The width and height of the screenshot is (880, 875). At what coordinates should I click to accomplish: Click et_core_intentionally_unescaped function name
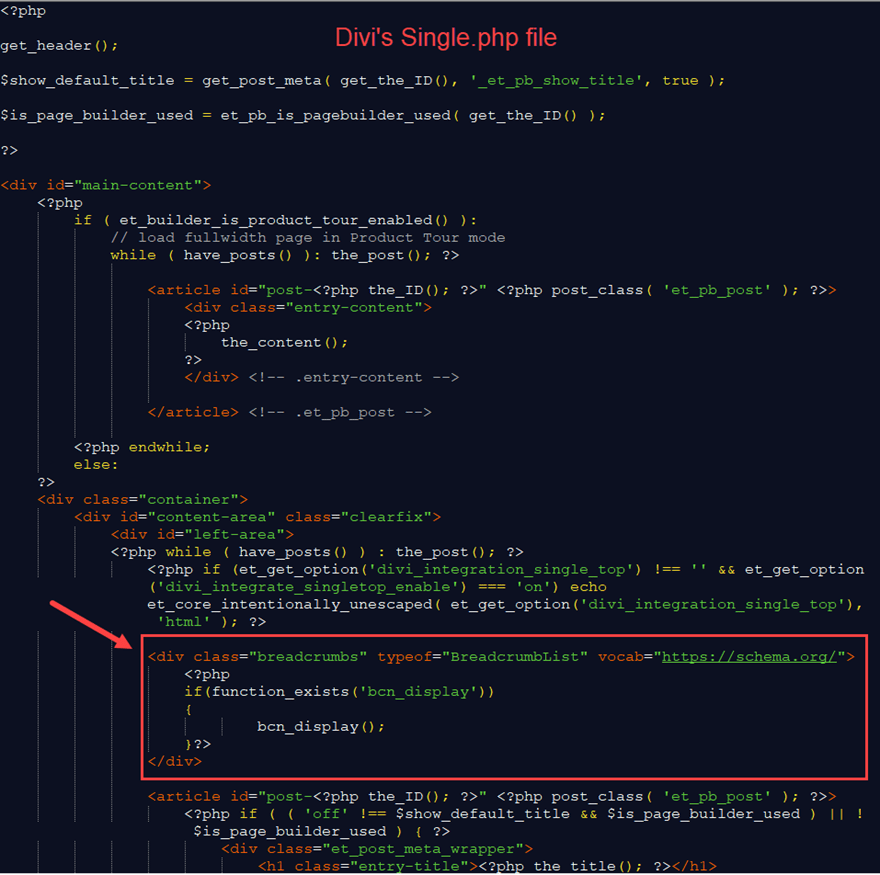coord(290,604)
